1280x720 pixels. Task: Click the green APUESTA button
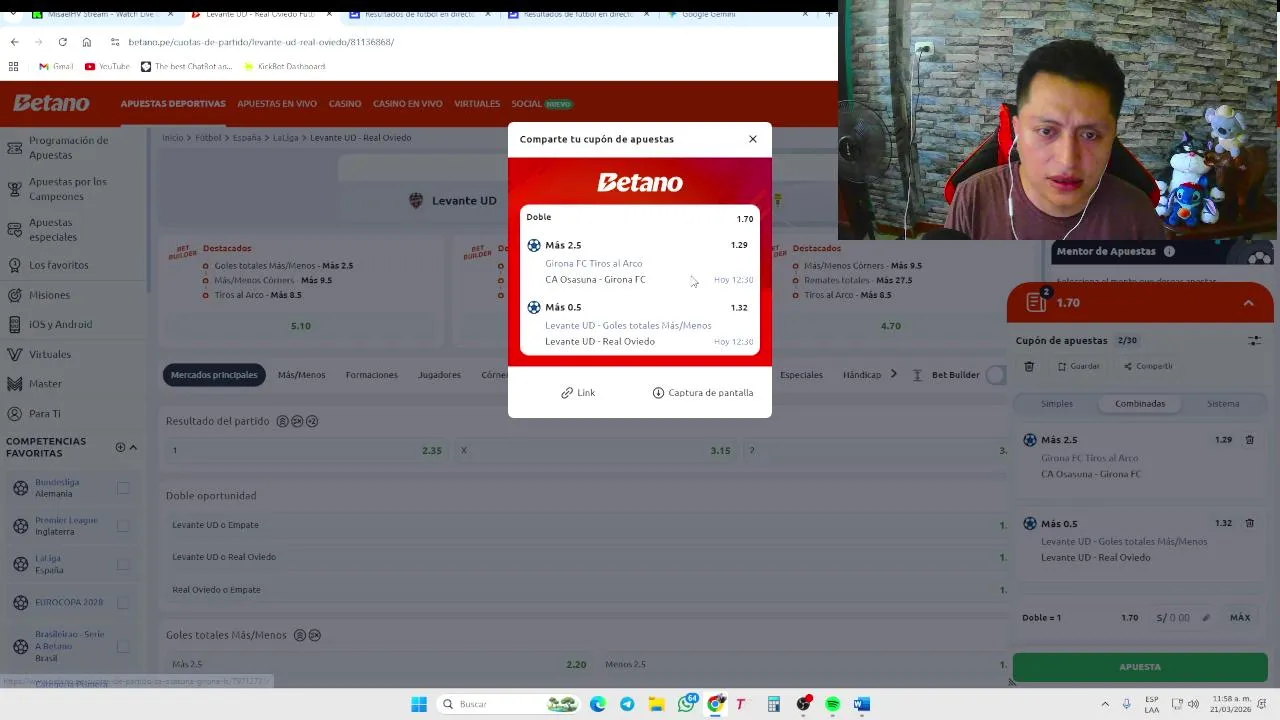pos(1140,667)
